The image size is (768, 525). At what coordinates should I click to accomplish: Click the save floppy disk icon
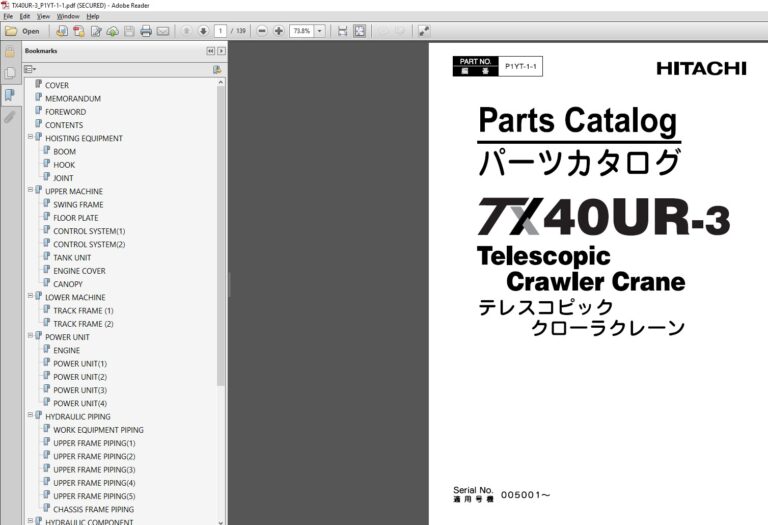click(x=129, y=31)
